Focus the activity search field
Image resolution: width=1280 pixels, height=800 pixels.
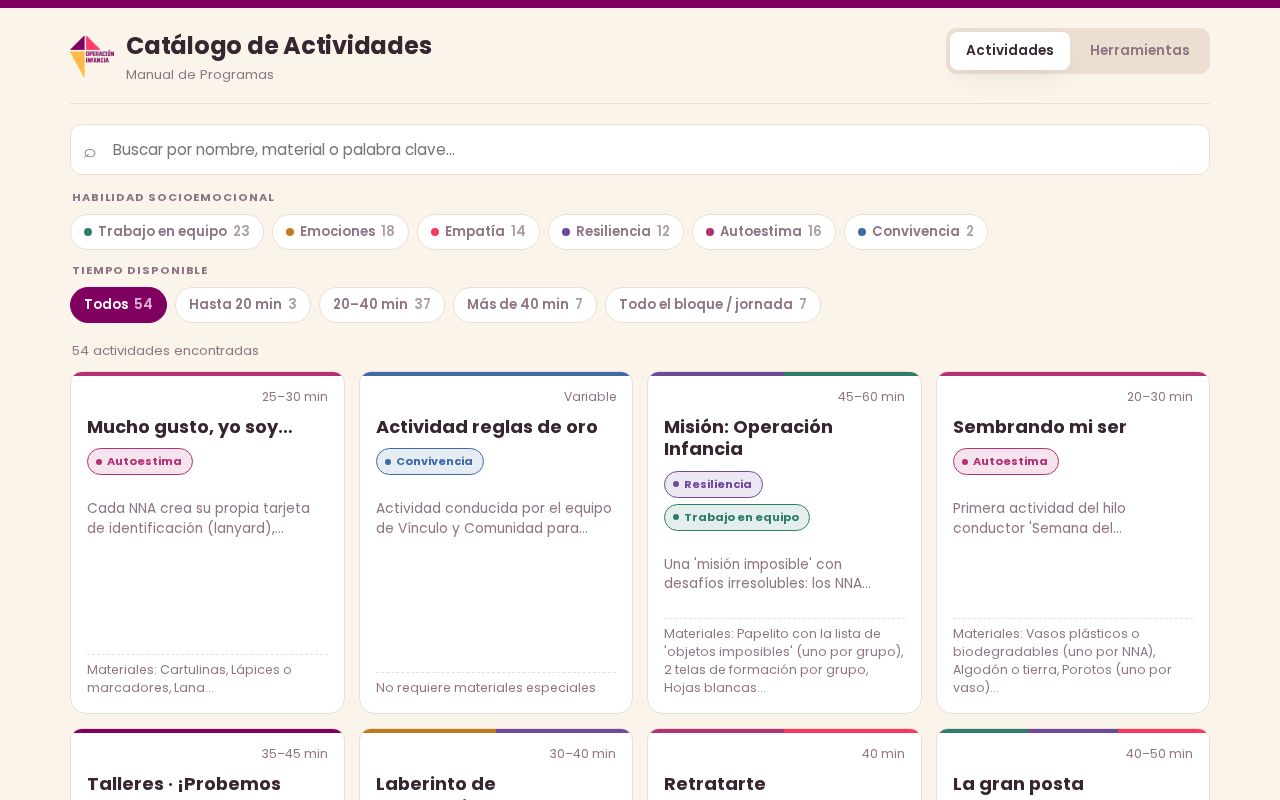(x=640, y=150)
